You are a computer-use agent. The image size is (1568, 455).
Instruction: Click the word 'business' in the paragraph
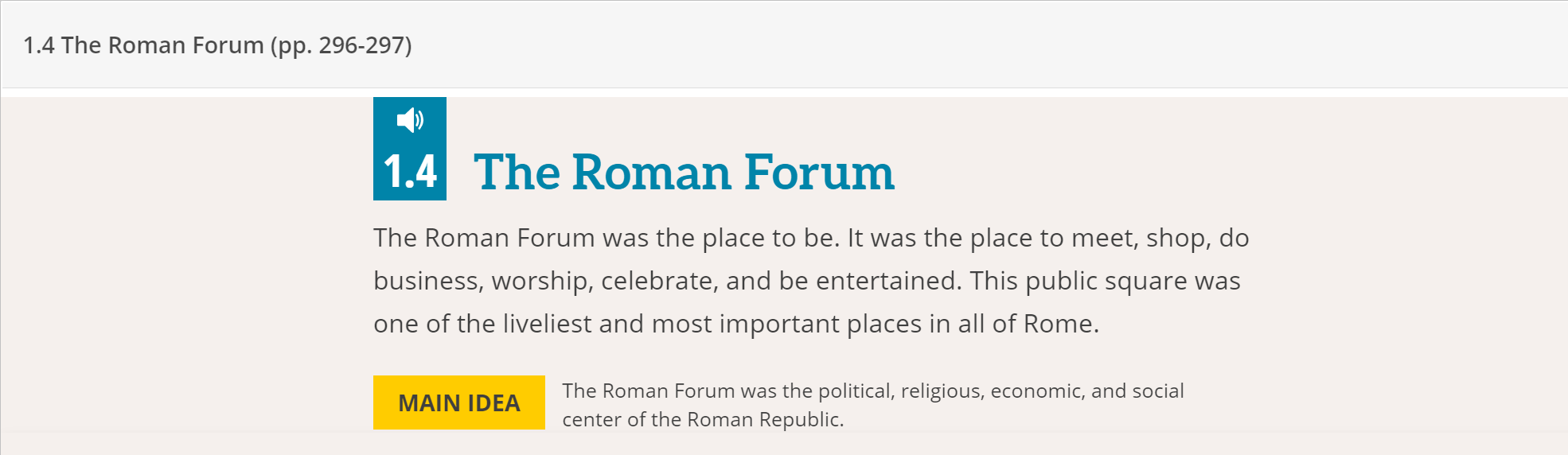[x=427, y=281]
